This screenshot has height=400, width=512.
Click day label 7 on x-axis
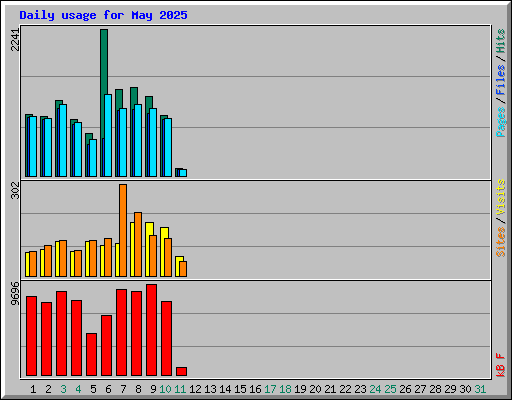click(123, 389)
